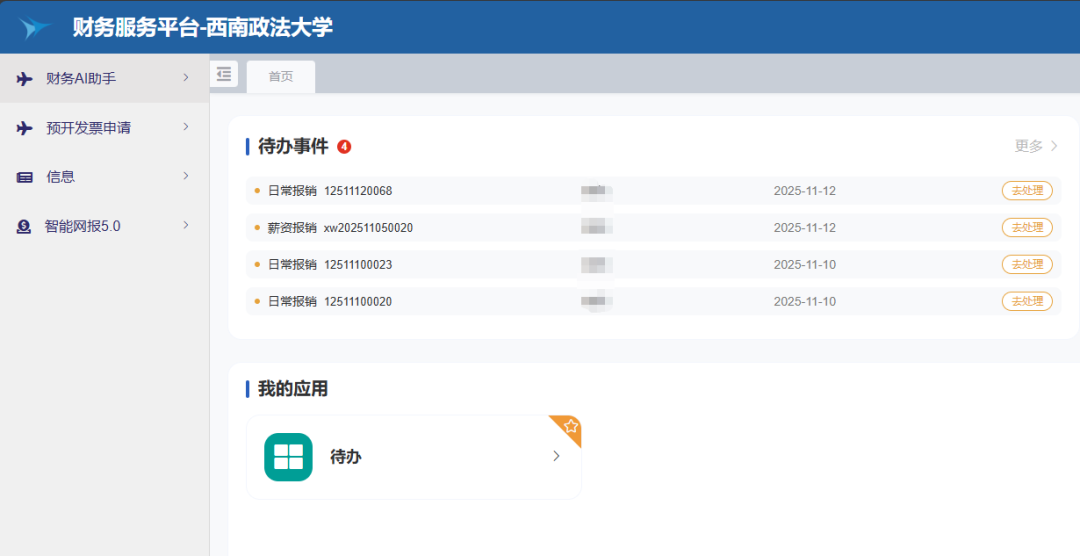
Task: Collapse the sidebar with the menu-fold icon
Action: 224,74
